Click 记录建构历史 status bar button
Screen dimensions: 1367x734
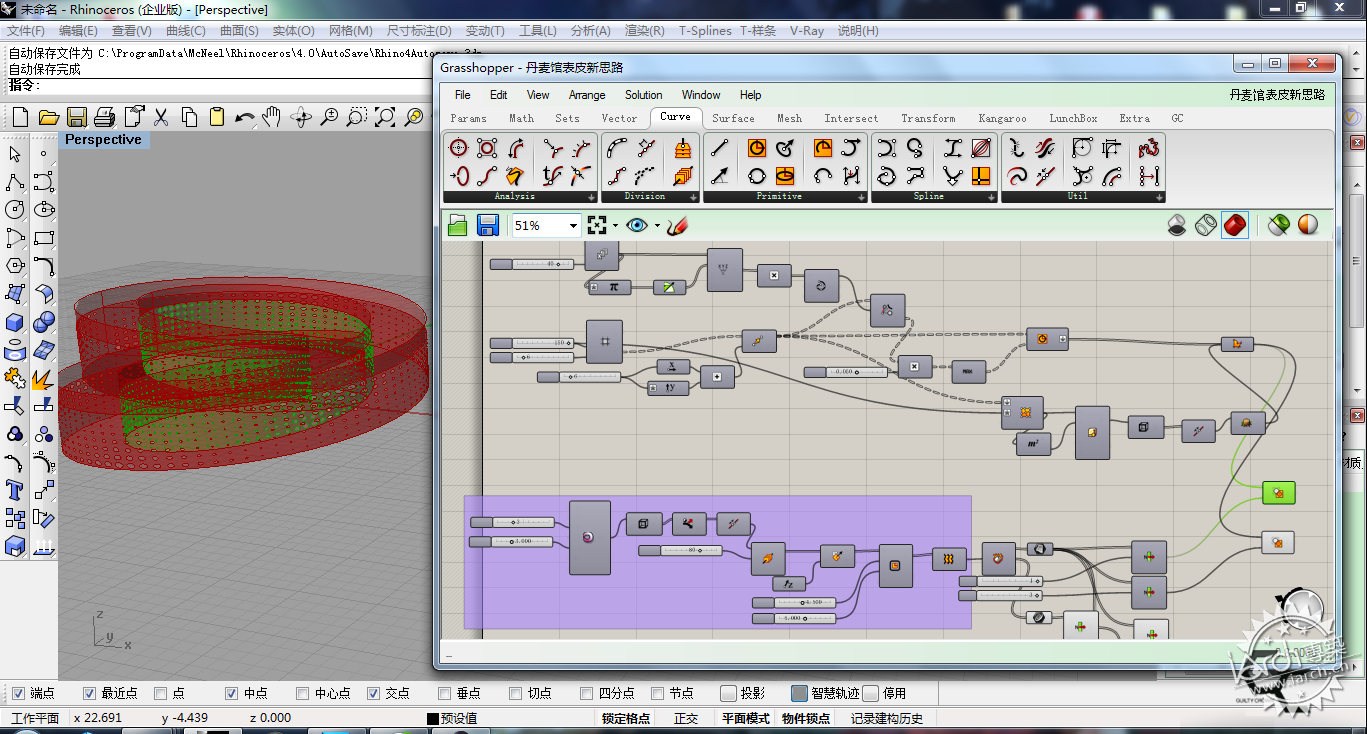coord(887,718)
